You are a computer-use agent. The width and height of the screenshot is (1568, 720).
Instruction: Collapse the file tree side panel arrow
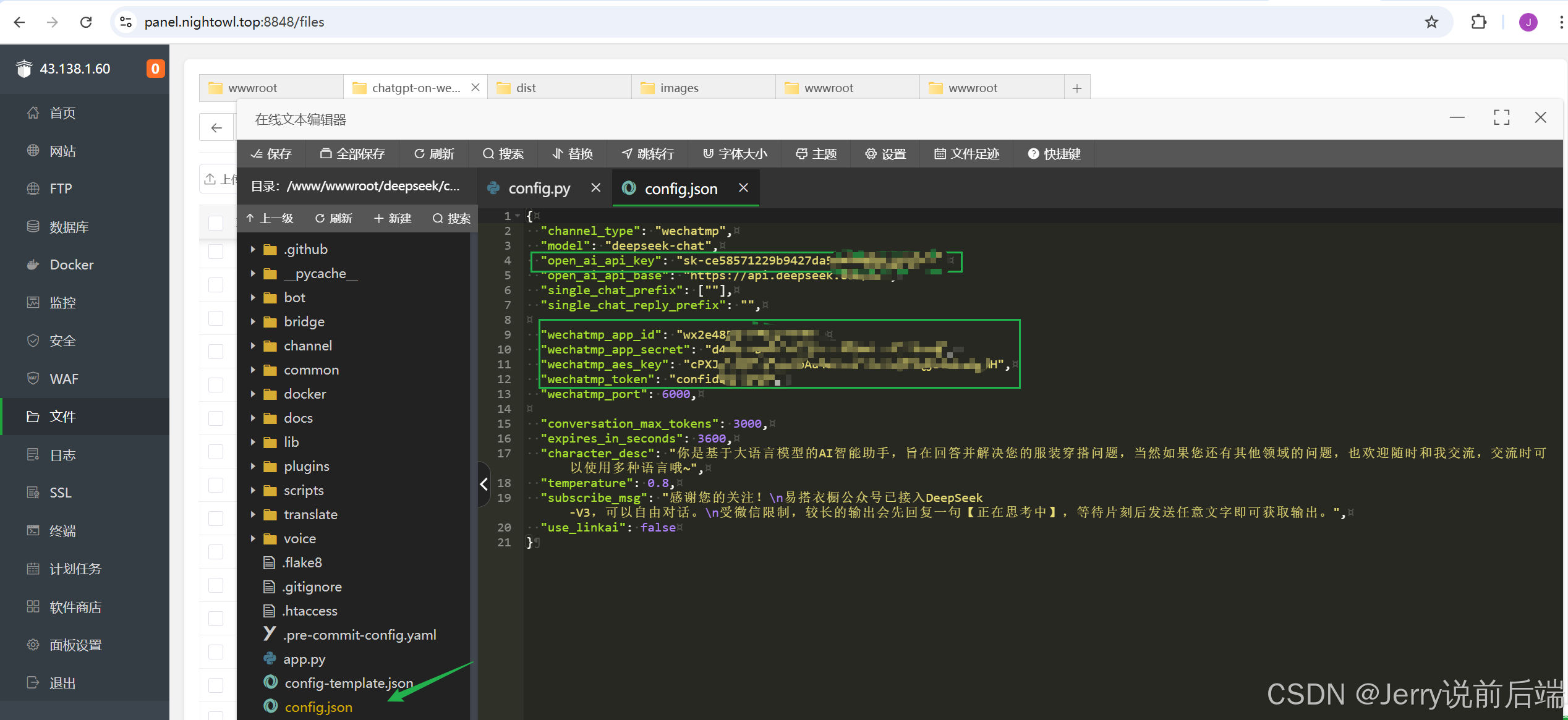click(484, 484)
